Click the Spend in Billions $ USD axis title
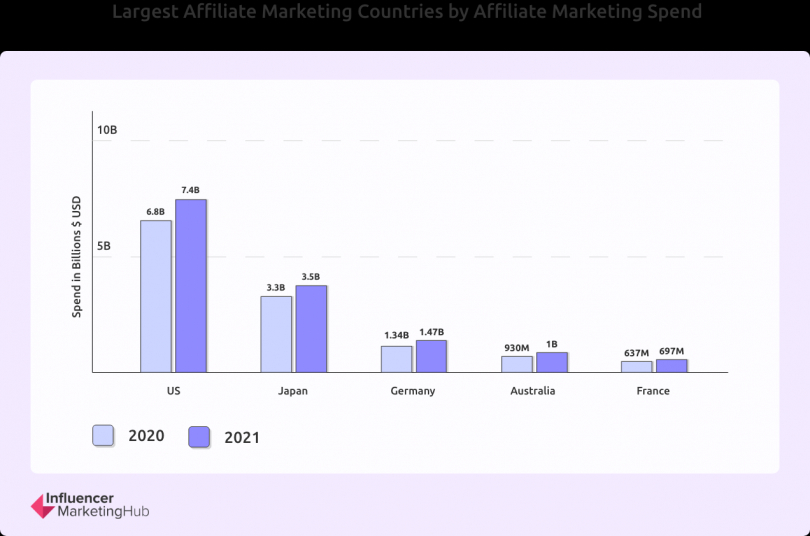This screenshot has height=536, width=810. coord(76,257)
